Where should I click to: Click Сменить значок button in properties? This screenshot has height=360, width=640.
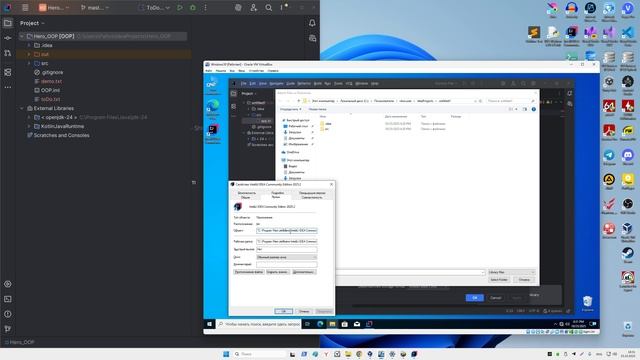pyautogui.click(x=277, y=272)
